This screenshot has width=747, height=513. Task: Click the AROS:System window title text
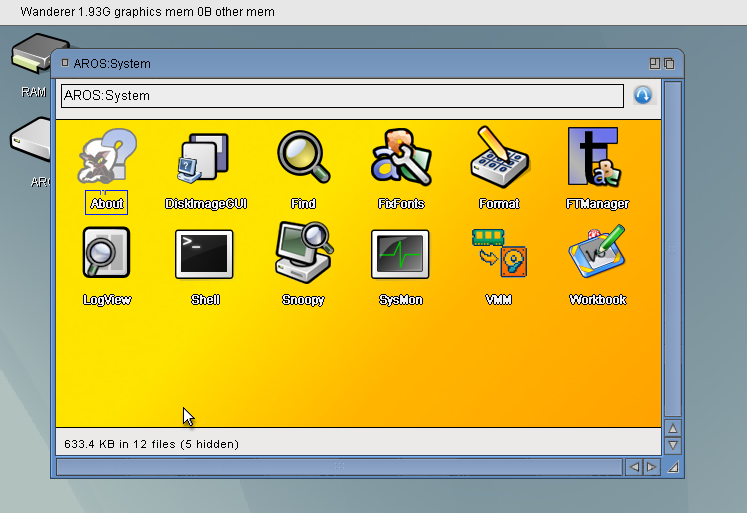[x=112, y=63]
